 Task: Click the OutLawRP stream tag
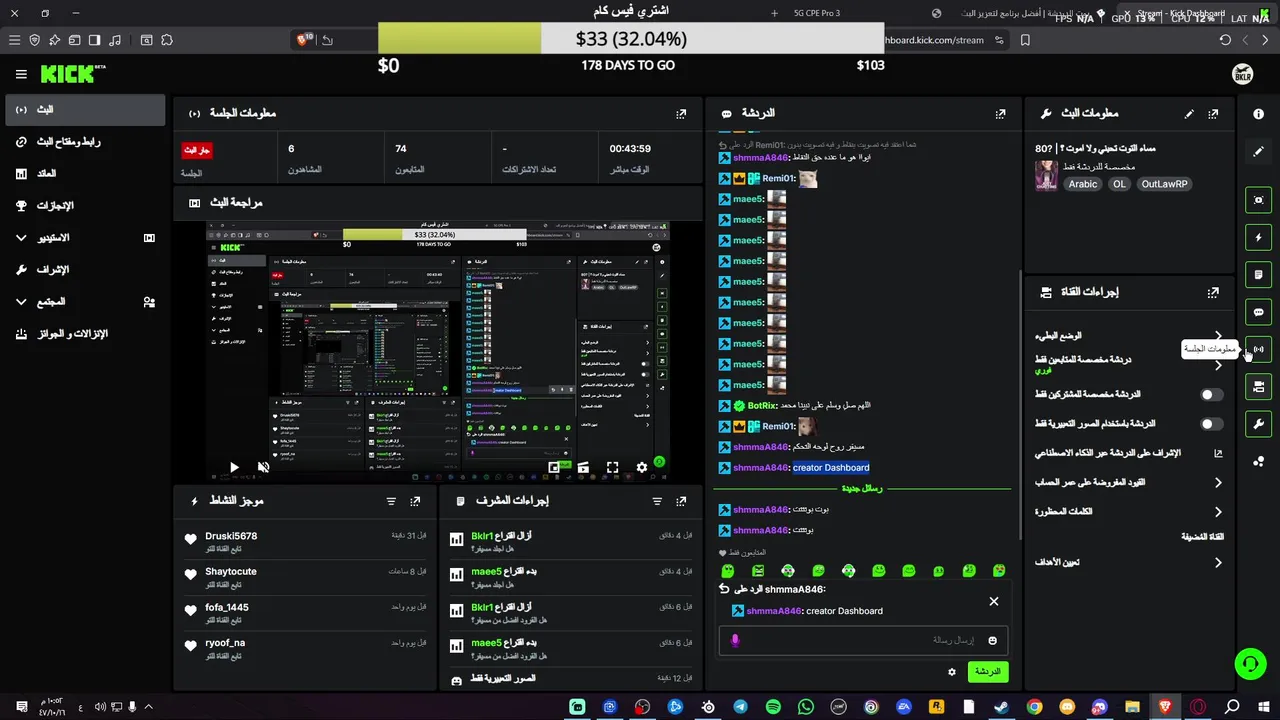coord(1165,184)
